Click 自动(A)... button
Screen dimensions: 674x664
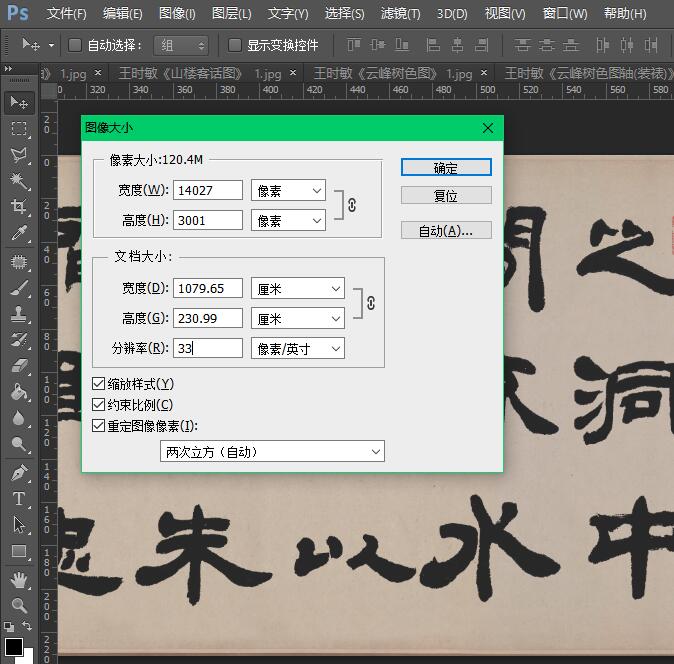tap(446, 231)
